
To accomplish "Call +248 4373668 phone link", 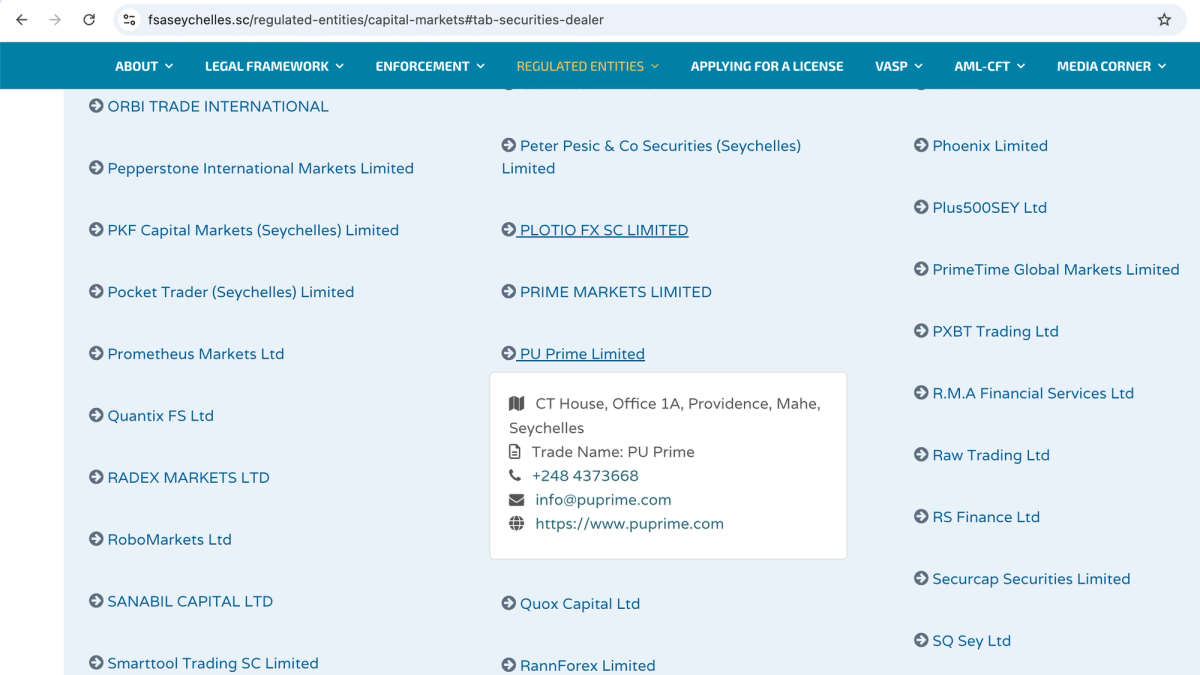I will click(585, 476).
